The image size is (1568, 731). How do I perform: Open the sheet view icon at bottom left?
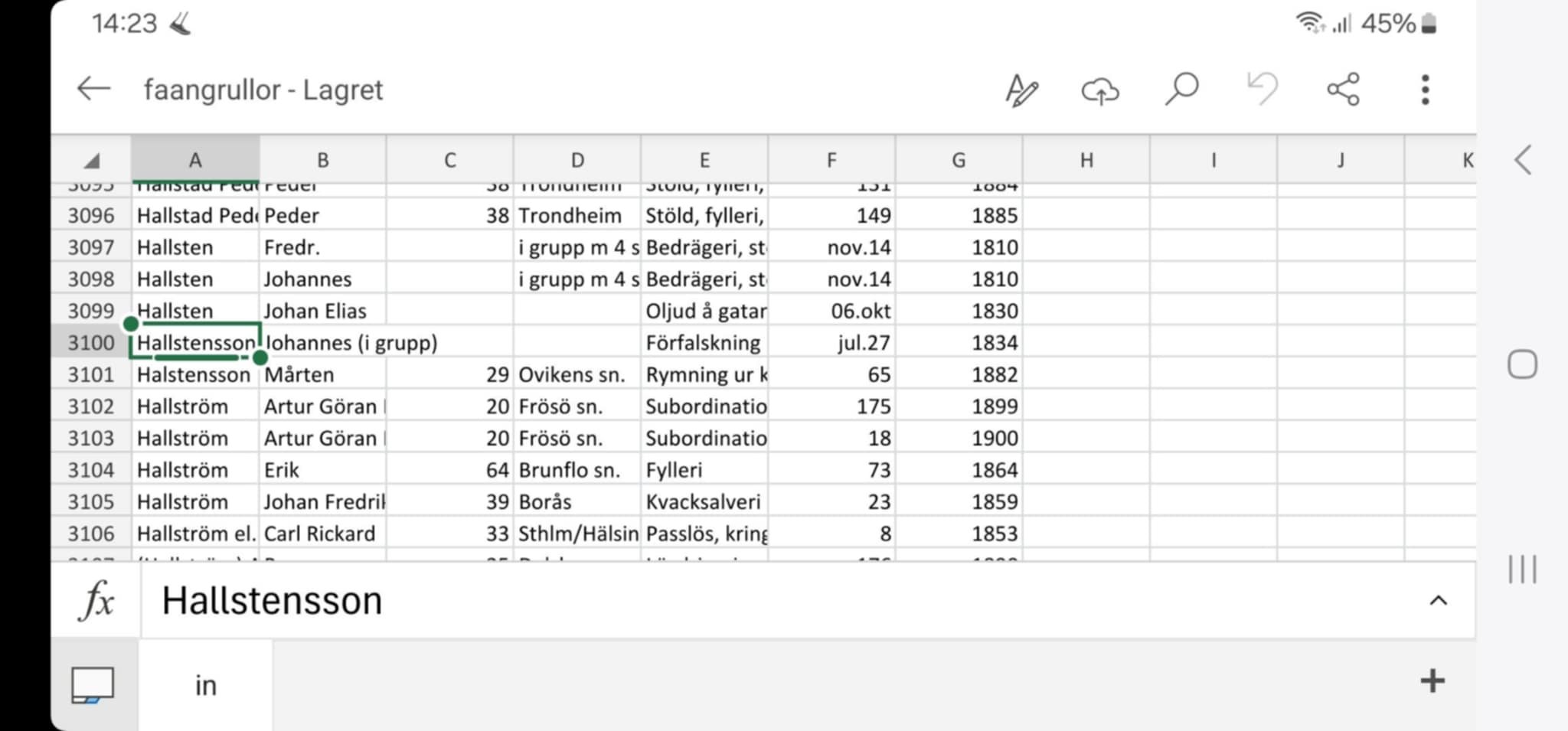click(x=93, y=684)
